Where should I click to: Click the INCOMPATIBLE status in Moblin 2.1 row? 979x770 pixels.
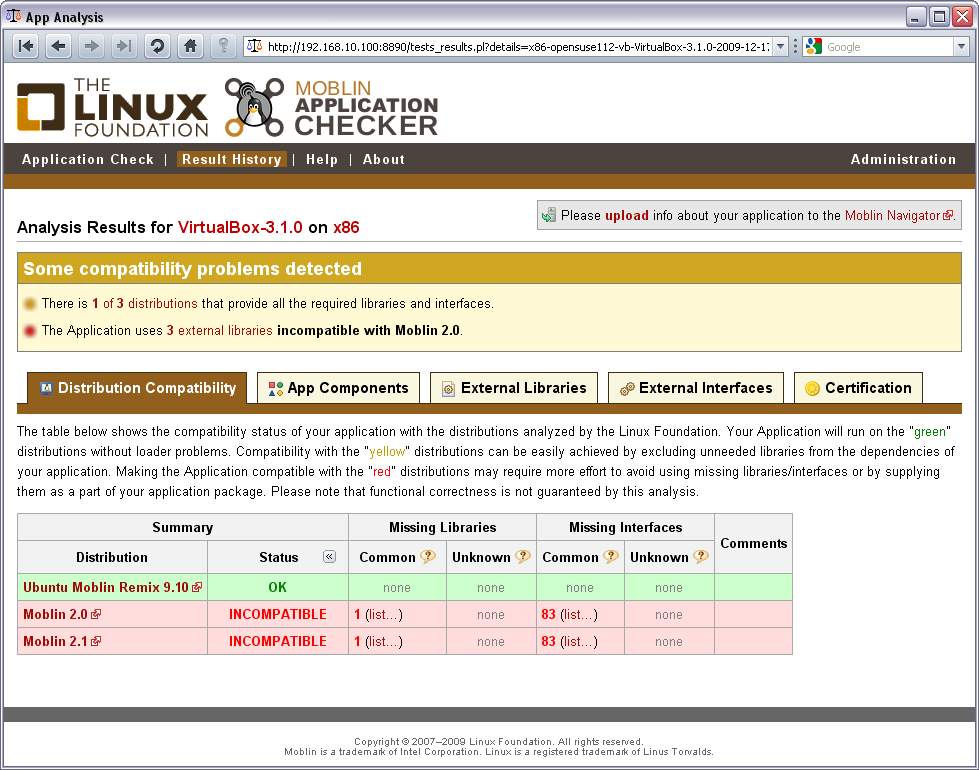[x=277, y=641]
